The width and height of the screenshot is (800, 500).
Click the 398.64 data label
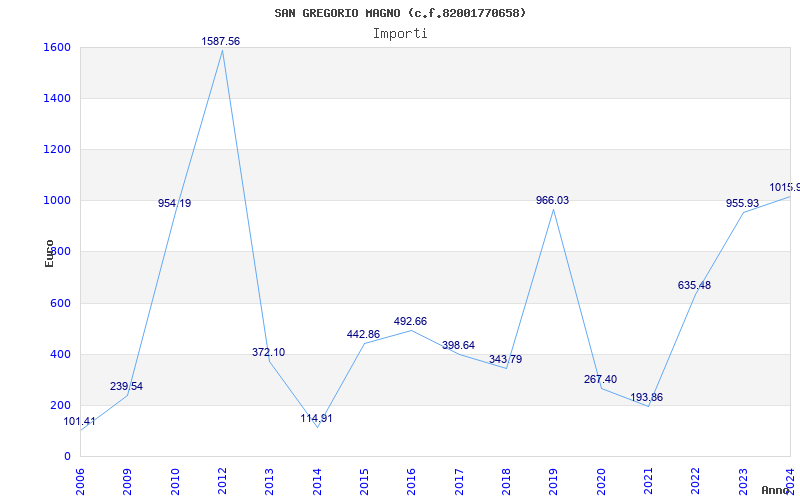[458, 345]
